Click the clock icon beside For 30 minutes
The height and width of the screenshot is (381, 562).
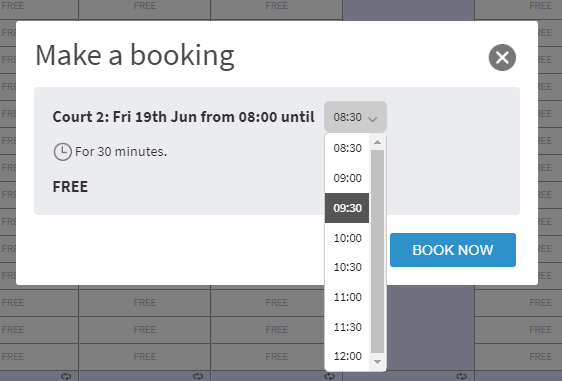(62, 152)
